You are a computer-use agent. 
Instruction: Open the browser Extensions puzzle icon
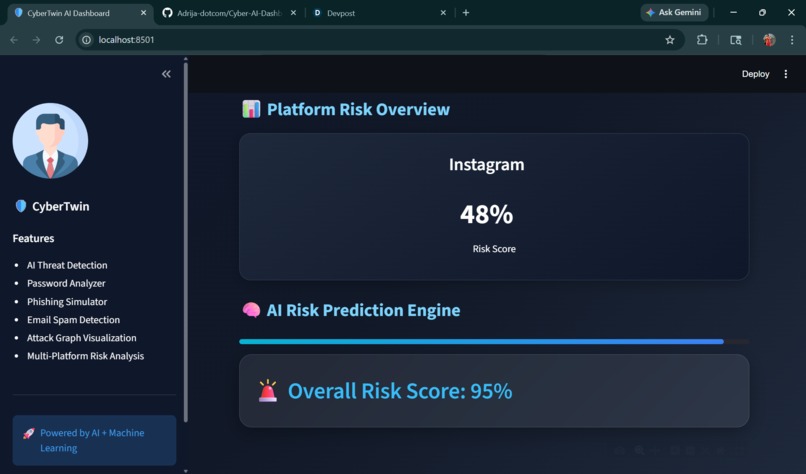(702, 40)
